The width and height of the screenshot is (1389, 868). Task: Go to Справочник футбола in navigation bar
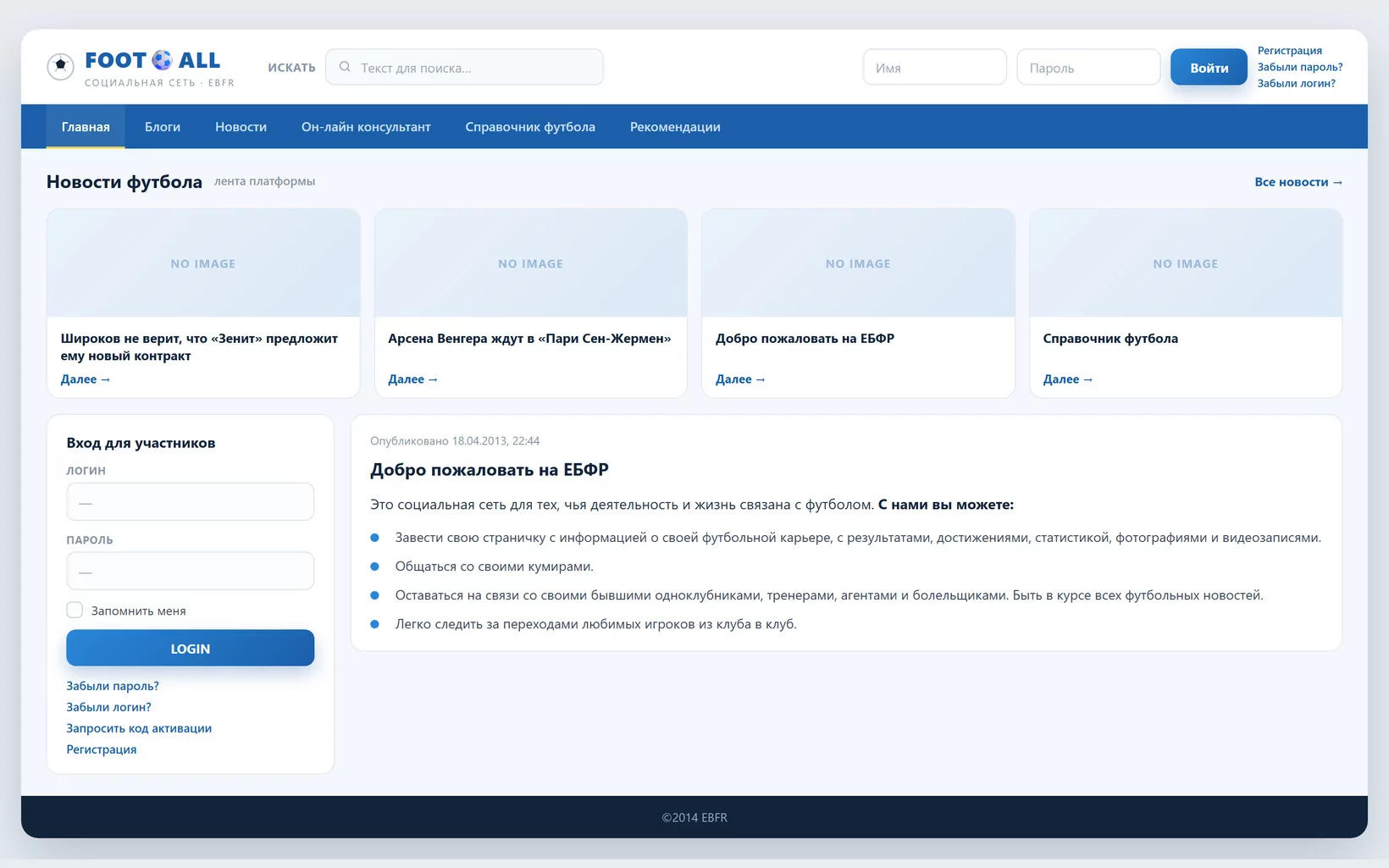[x=530, y=127]
